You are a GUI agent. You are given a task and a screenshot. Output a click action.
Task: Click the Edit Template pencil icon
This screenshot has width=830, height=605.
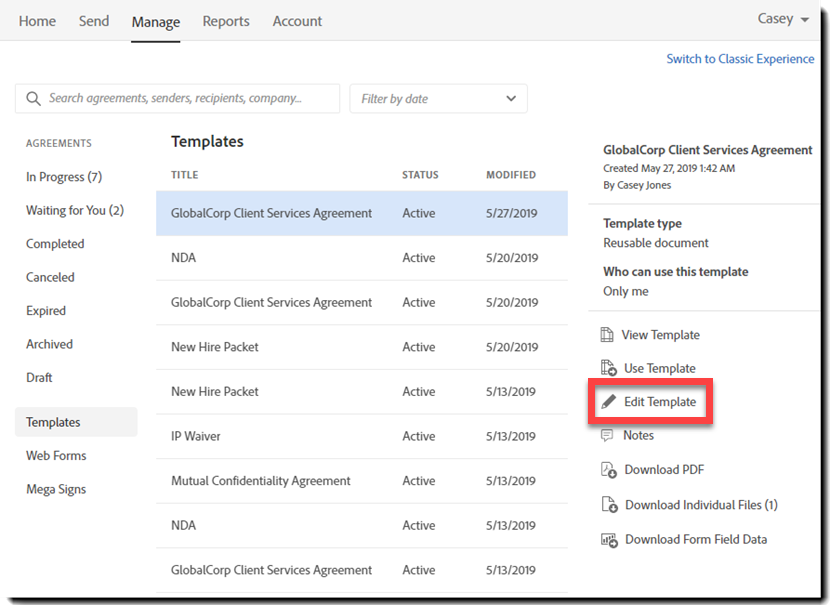(608, 402)
